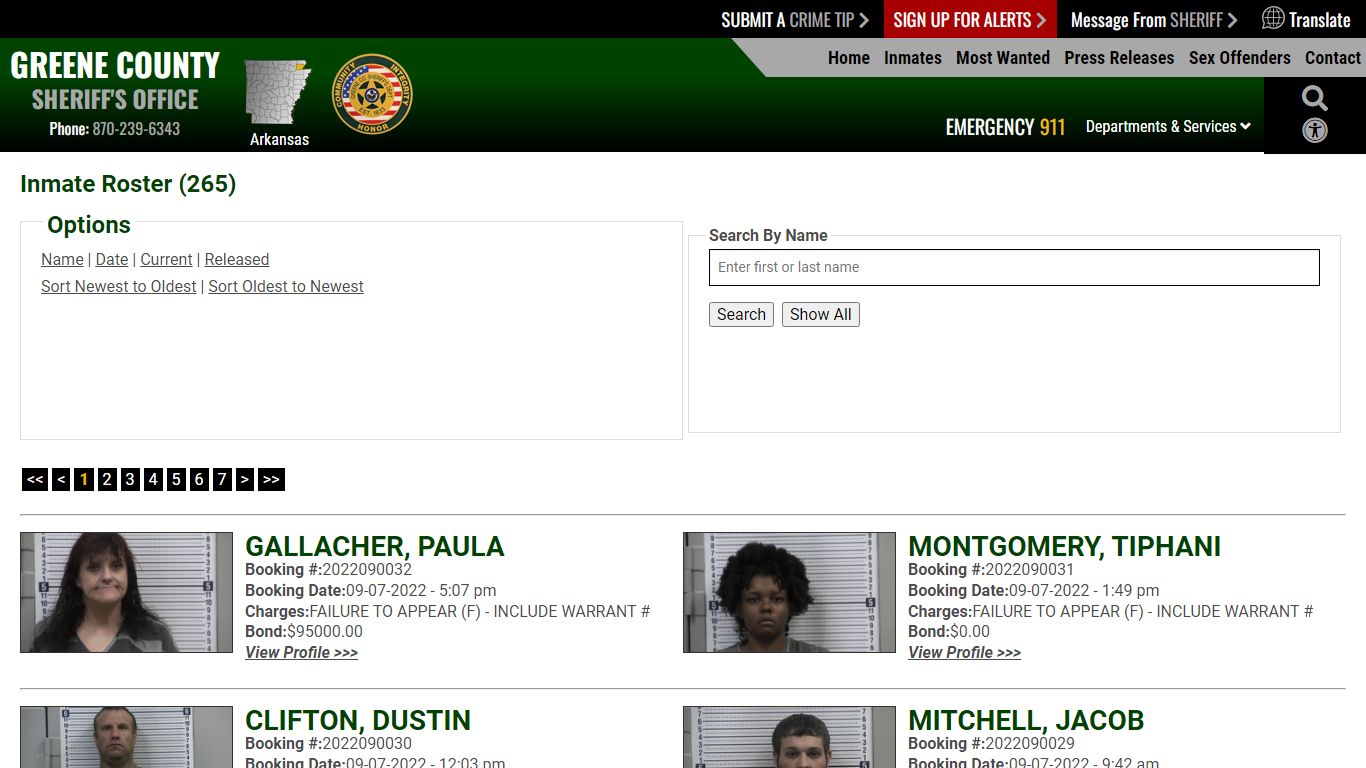Open the Press Releases menu item
Screen dimensions: 1366x768
[x=1119, y=58]
